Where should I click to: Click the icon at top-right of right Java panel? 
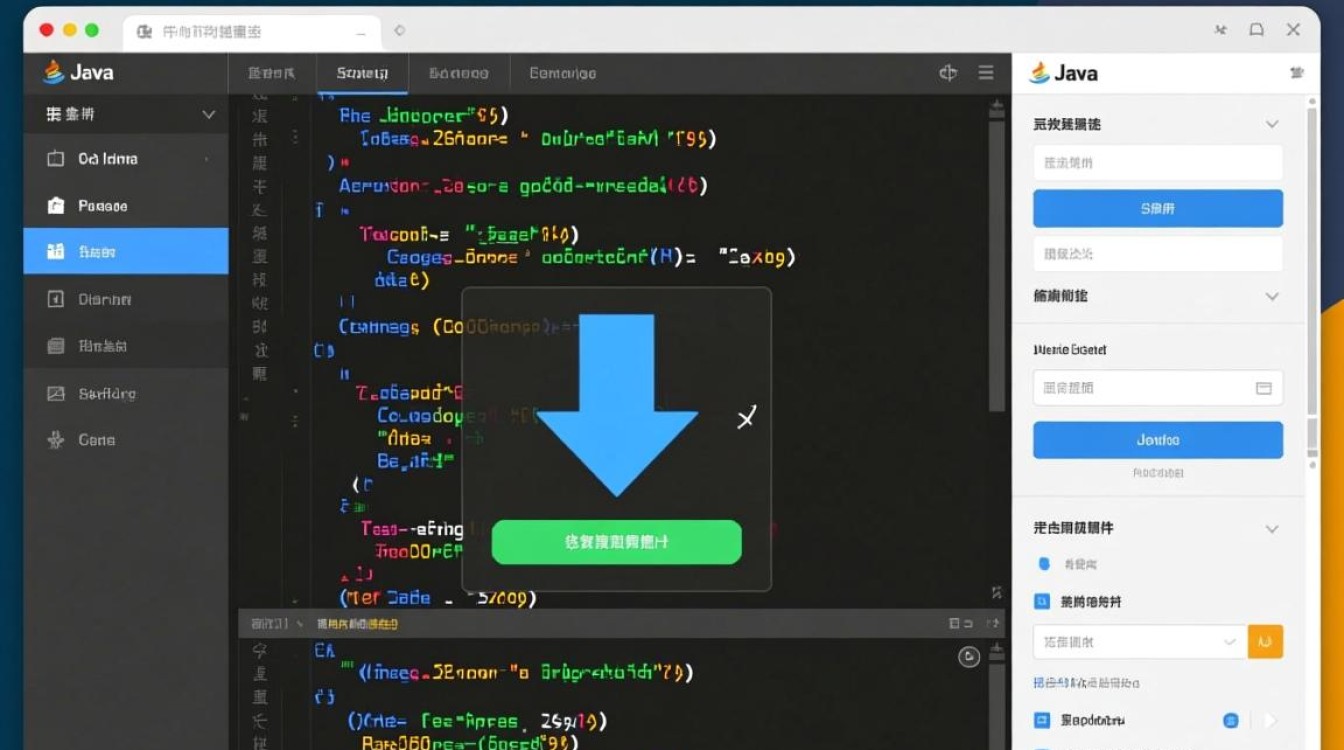coord(1297,73)
